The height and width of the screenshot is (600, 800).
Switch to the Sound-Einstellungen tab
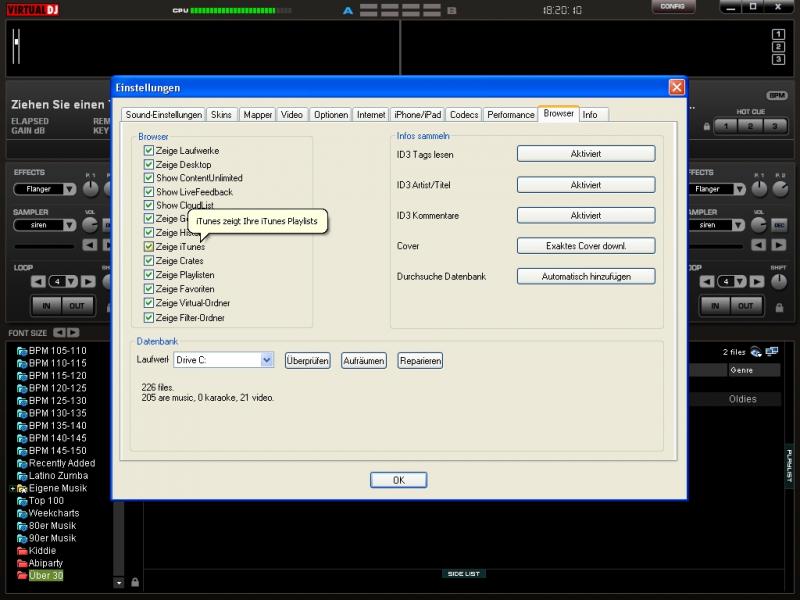164,115
